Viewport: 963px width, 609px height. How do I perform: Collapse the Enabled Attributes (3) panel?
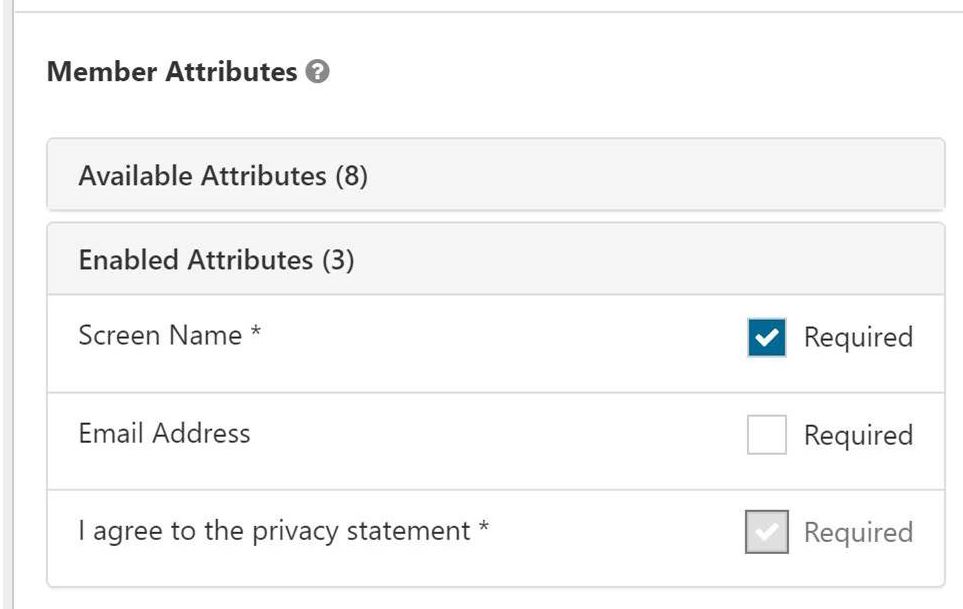click(216, 261)
